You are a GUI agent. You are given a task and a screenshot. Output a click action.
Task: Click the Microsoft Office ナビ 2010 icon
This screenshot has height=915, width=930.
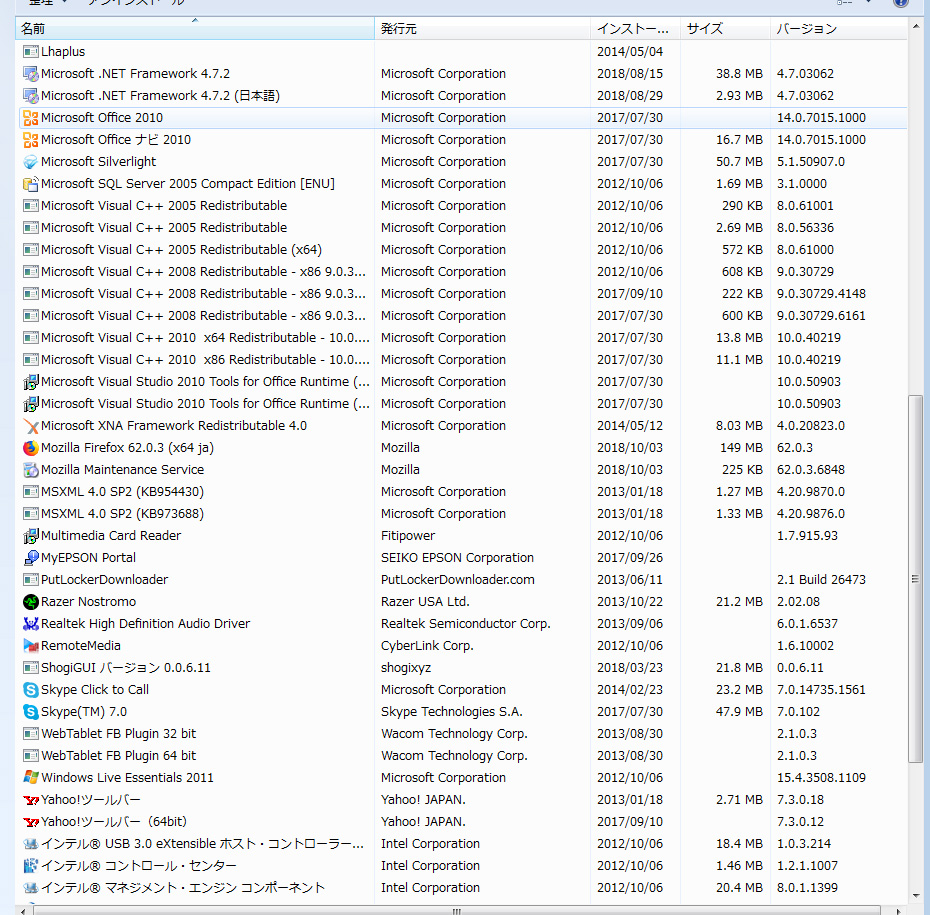click(x=30, y=139)
